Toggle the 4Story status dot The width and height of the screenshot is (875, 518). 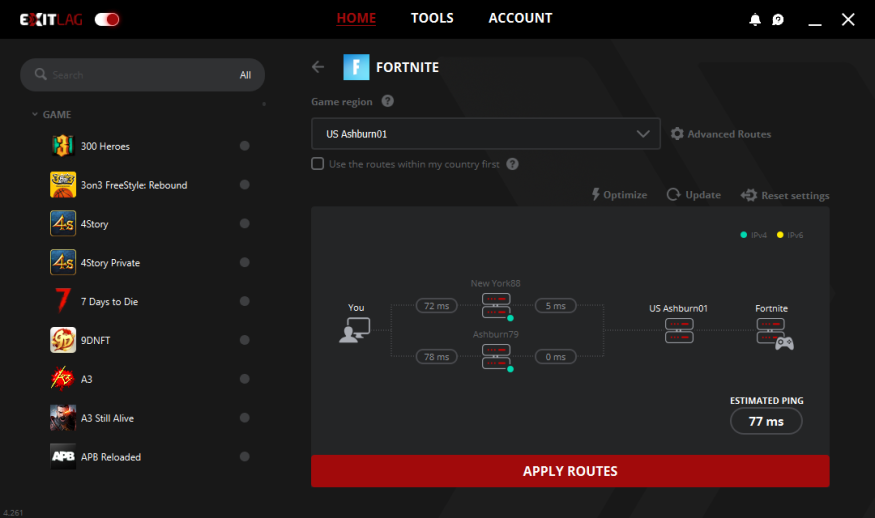point(244,223)
